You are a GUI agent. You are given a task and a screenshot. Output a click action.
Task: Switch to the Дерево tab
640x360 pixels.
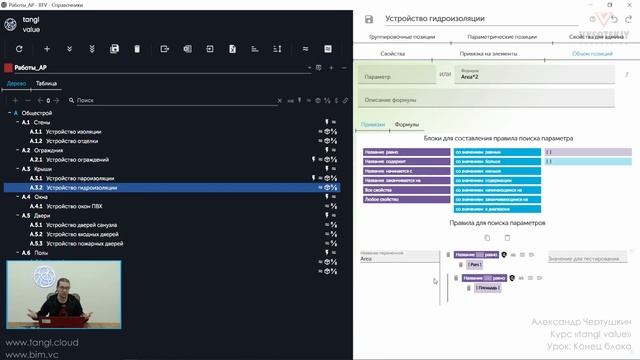click(x=16, y=84)
